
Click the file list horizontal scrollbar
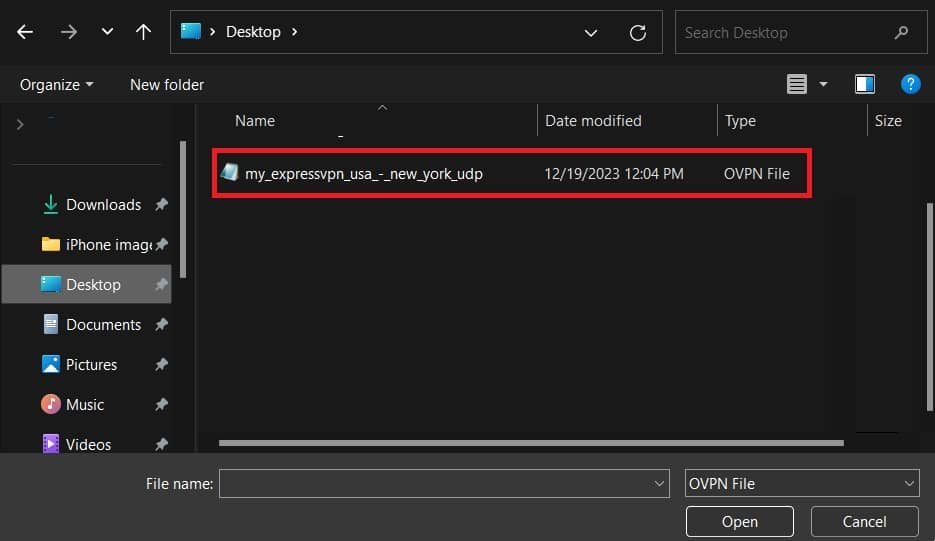[531, 443]
